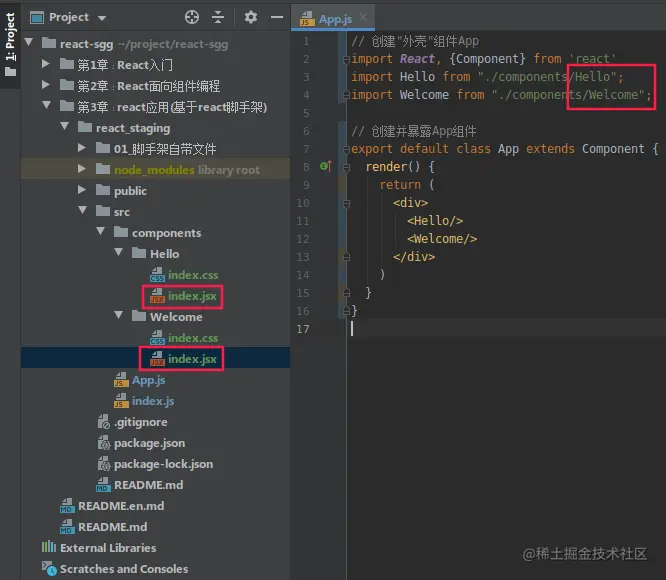Select the react_staging folder icon
This screenshot has width=666, height=580.
click(85, 127)
